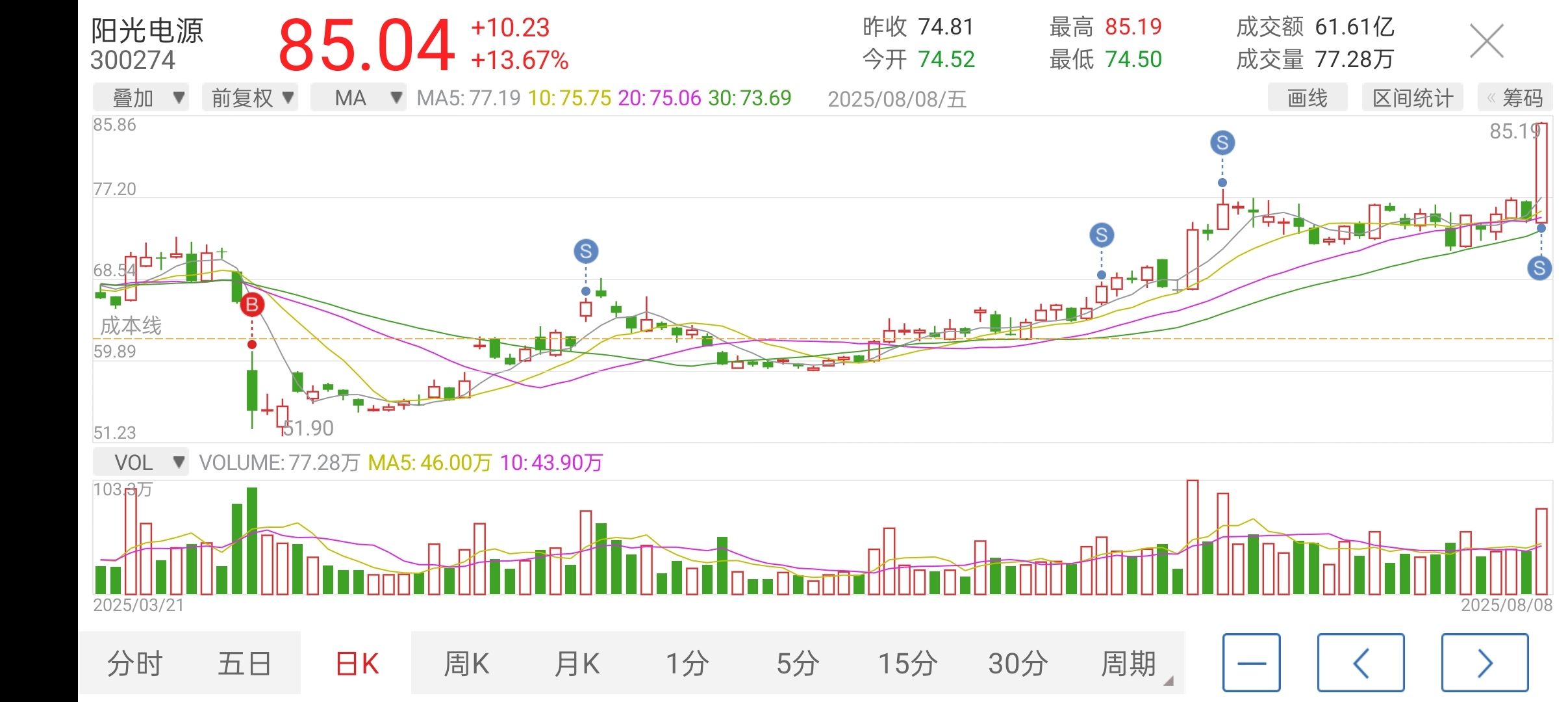Close the chart with the X icon
The image size is (1568, 702).
(x=1487, y=42)
